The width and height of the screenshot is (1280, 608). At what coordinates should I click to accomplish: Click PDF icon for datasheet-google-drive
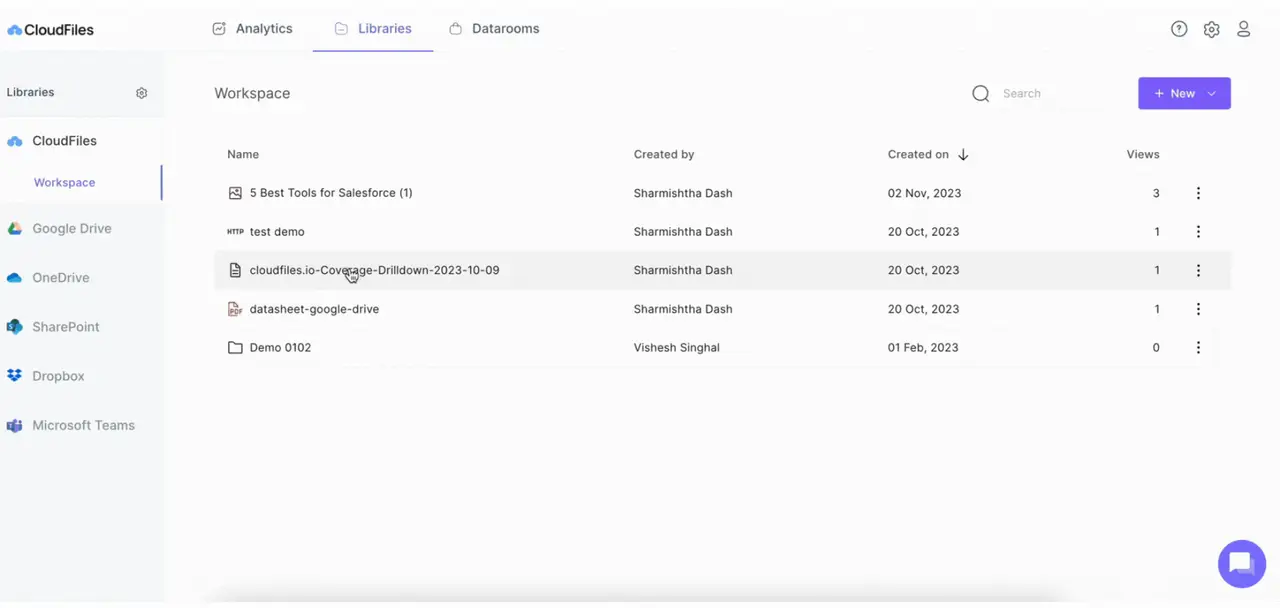click(235, 309)
